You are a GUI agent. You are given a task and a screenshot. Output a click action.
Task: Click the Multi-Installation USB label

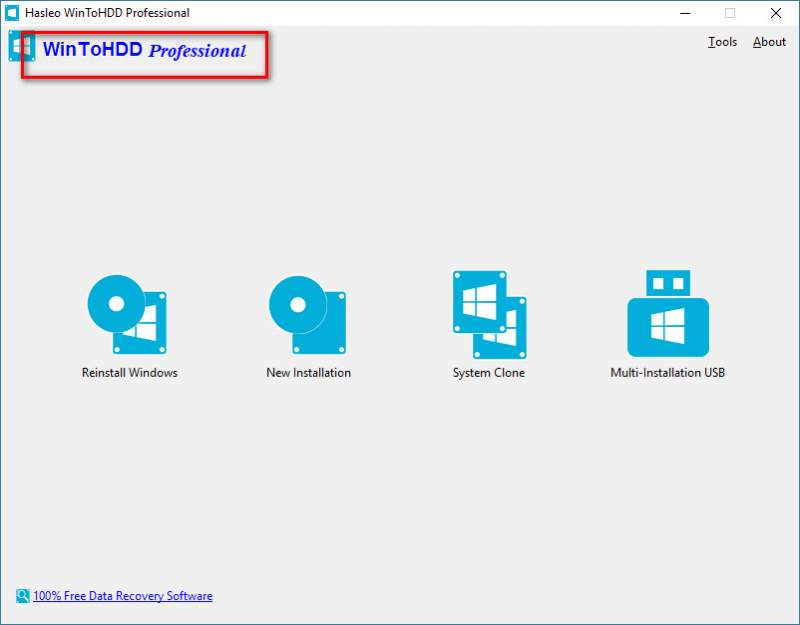pyautogui.click(x=668, y=372)
